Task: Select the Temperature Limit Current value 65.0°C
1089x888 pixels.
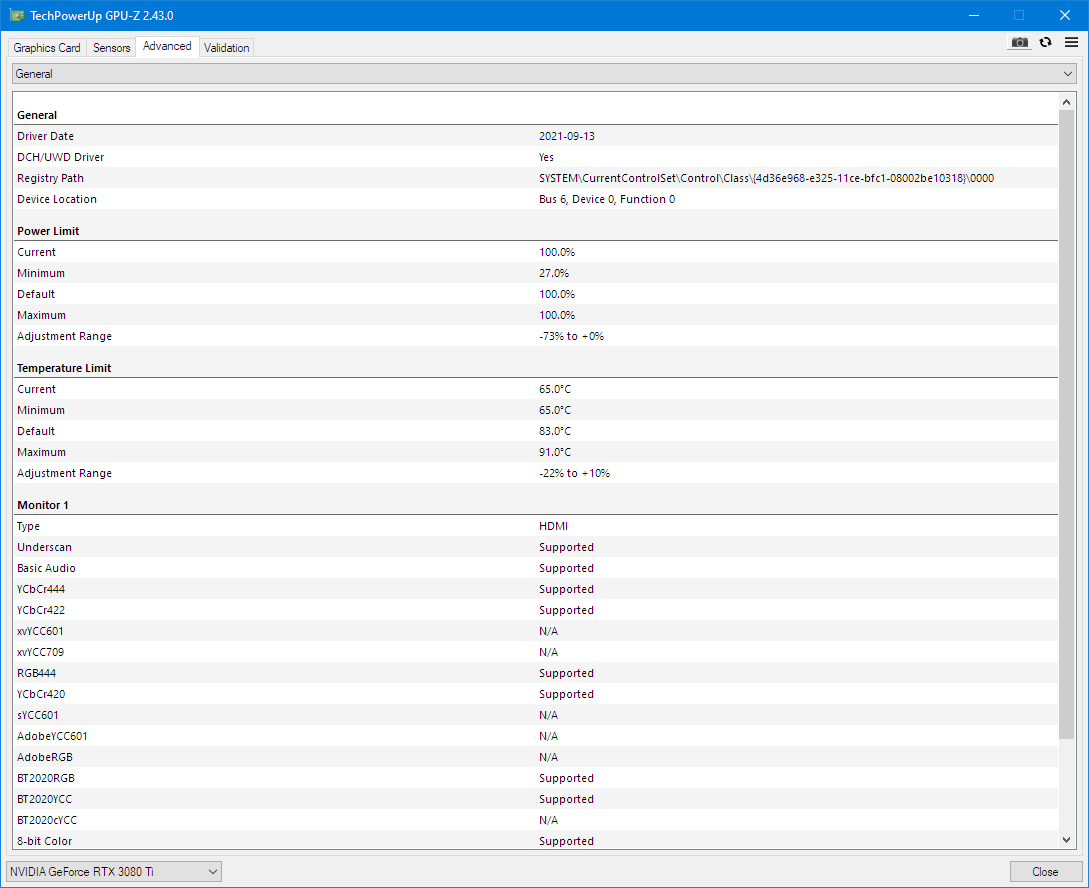Action: tap(555, 389)
